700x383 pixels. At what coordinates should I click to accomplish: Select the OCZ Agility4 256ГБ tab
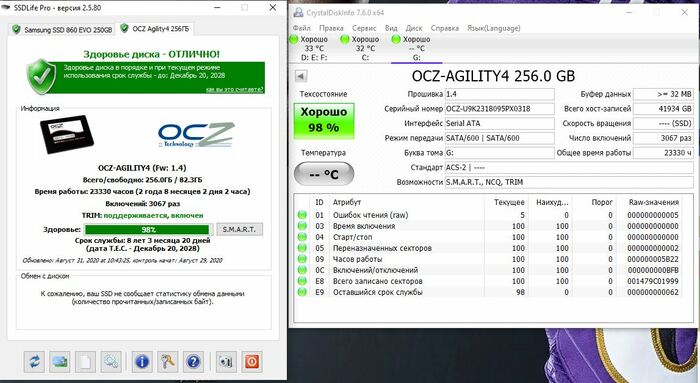[x=155, y=29]
